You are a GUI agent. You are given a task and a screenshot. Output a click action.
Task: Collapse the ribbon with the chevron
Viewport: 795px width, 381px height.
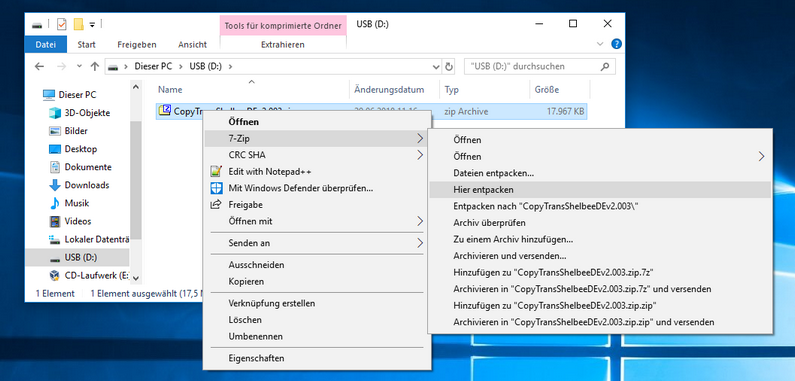[x=601, y=44]
